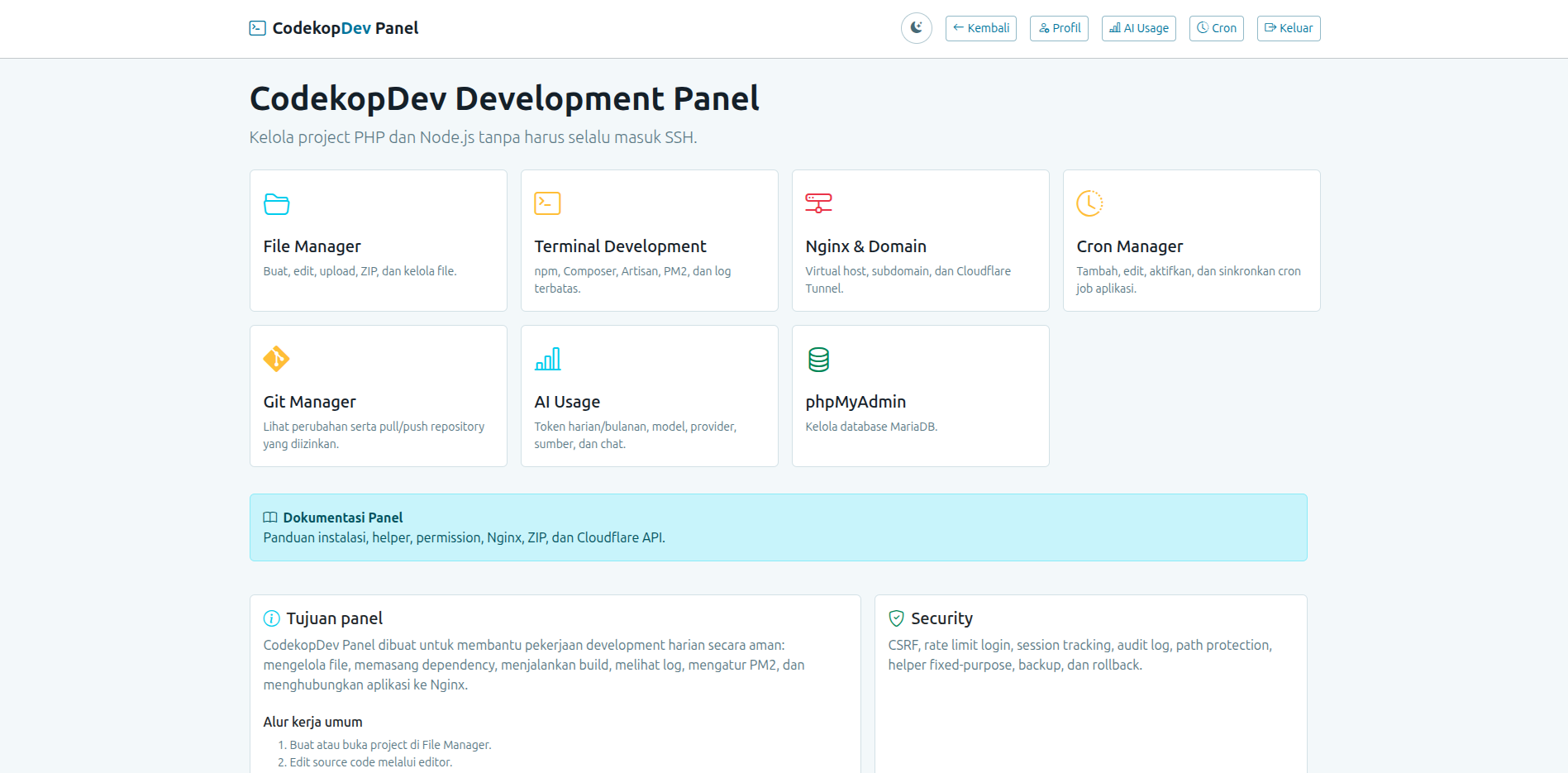Open Git Manager card title
The image size is (1568, 773).
[x=309, y=402]
